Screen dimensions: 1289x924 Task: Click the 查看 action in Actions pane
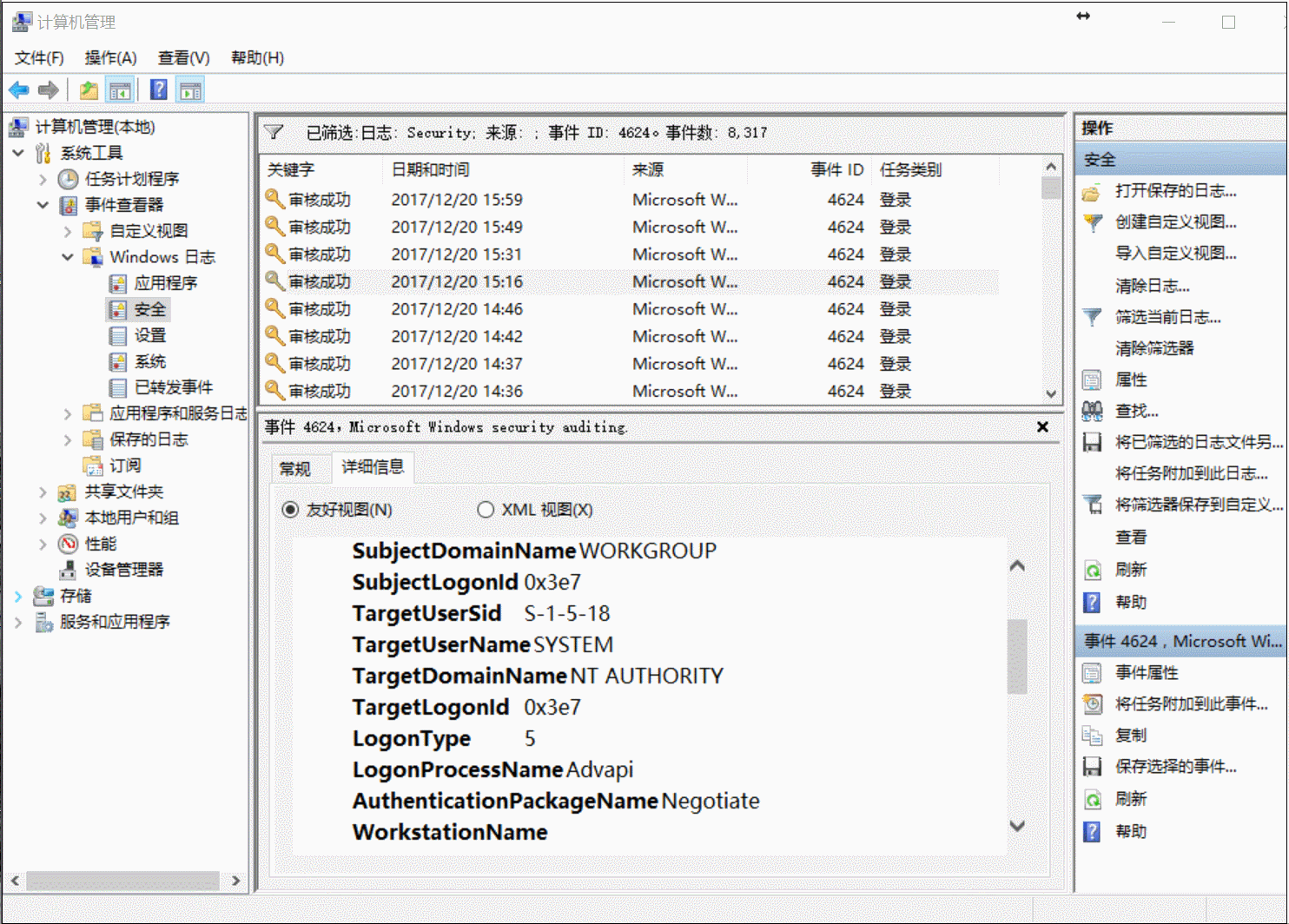[1131, 538]
